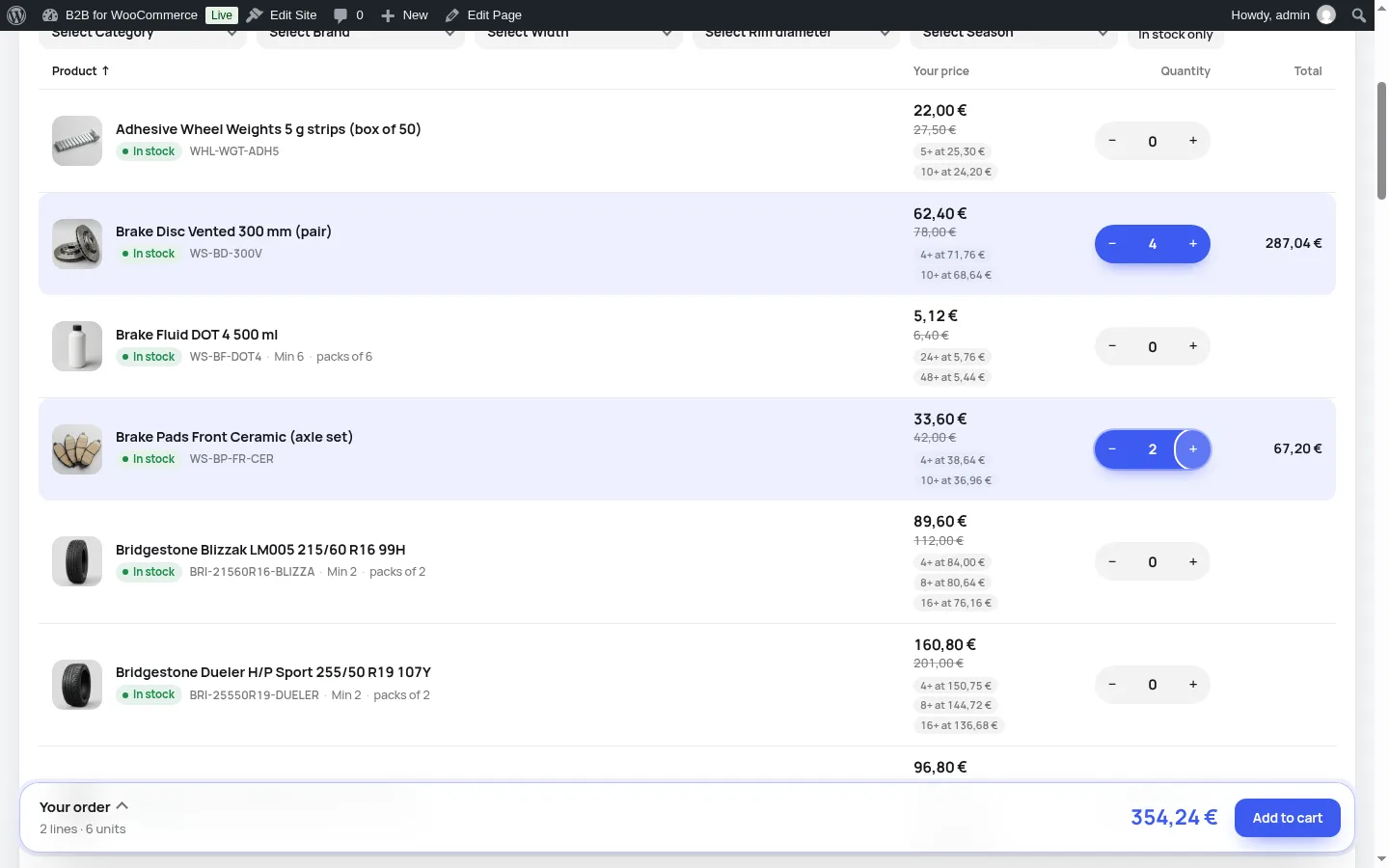This screenshot has height=868, width=1389.
Task: Expand the Select Season dropdown
Action: coord(1015,35)
